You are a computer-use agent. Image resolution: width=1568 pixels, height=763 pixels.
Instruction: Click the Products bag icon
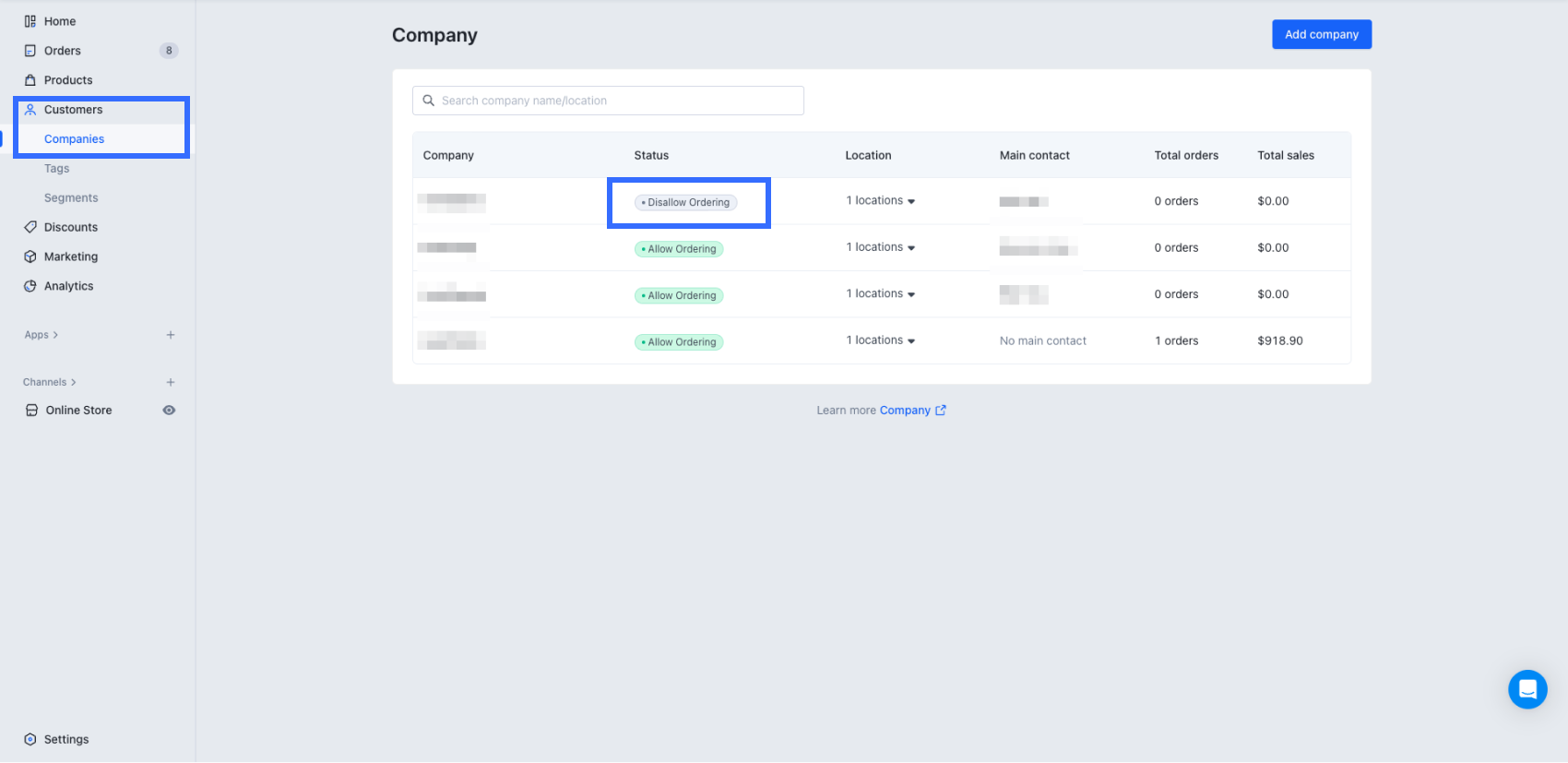click(30, 80)
